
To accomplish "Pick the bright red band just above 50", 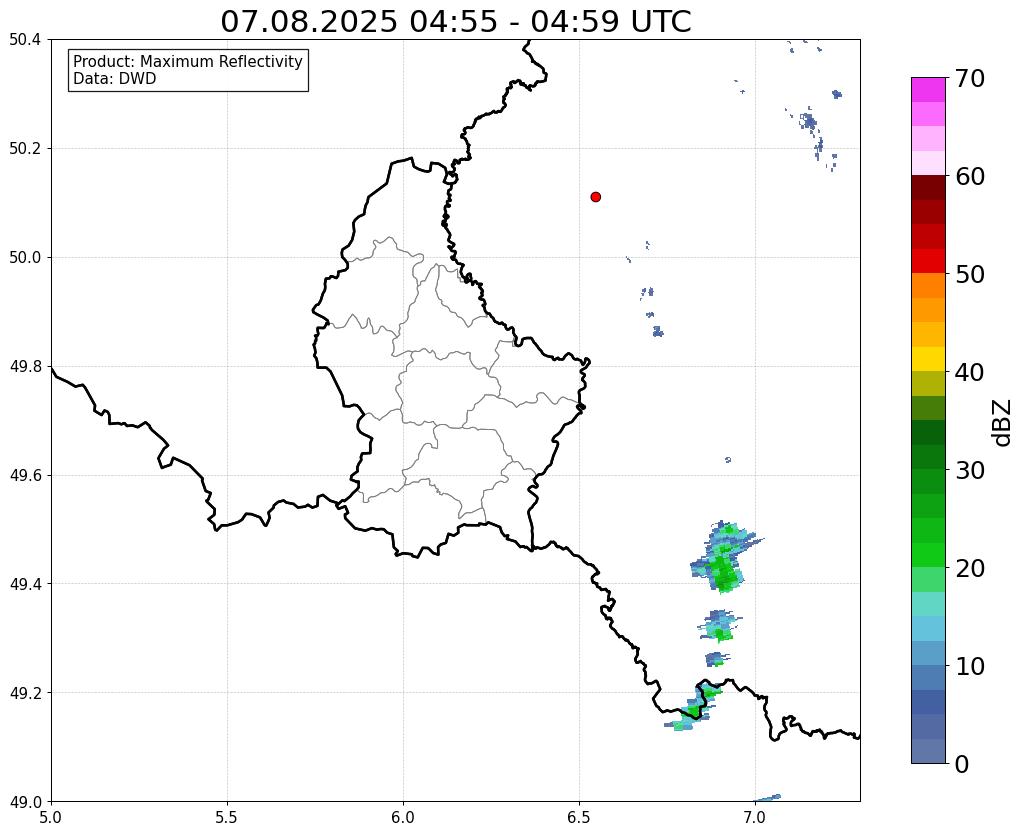I will point(928,261).
